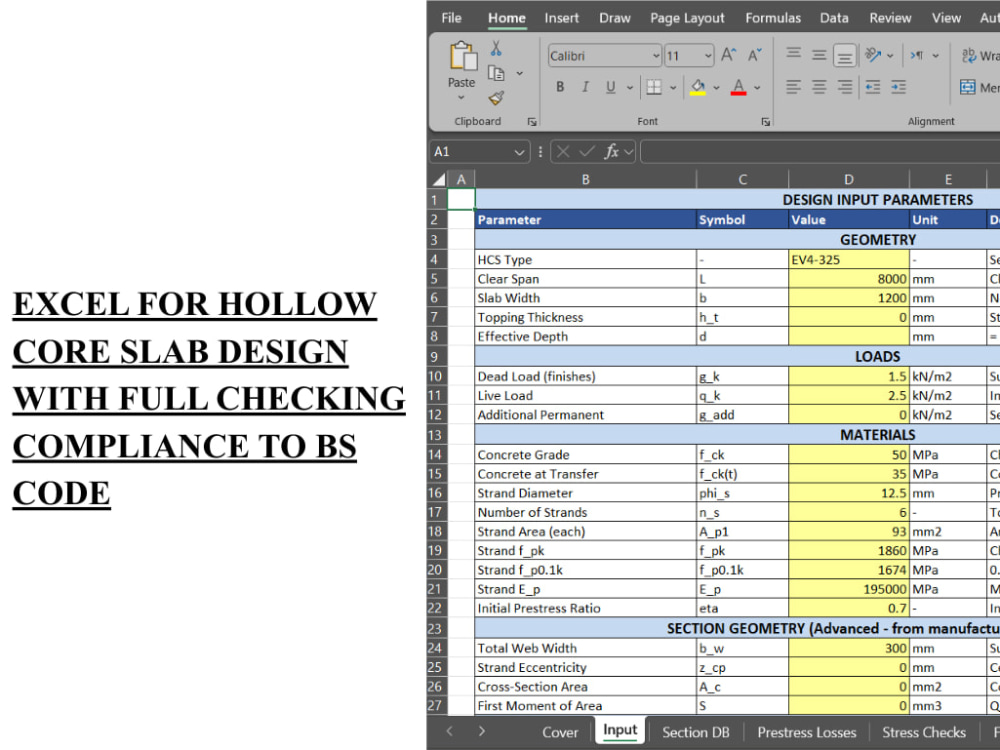
Task: Open the Paste options dropdown arrow
Action: point(461,98)
